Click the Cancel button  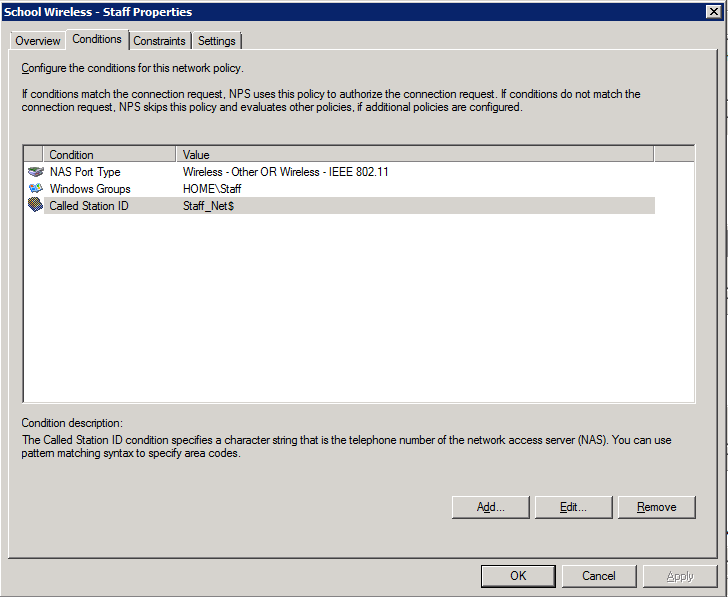point(599,576)
